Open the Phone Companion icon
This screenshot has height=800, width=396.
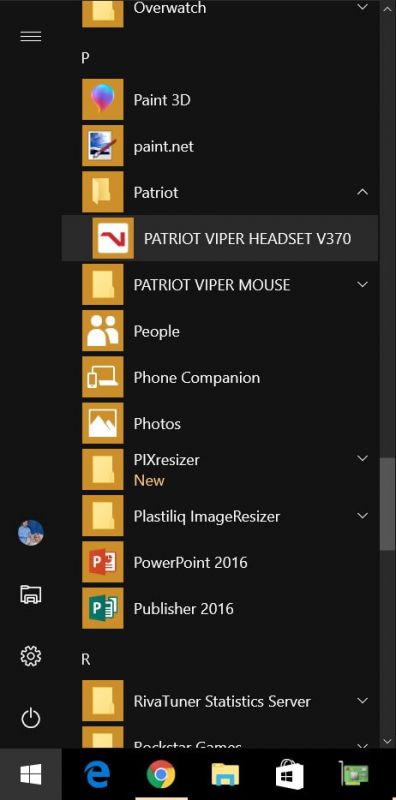tap(103, 378)
